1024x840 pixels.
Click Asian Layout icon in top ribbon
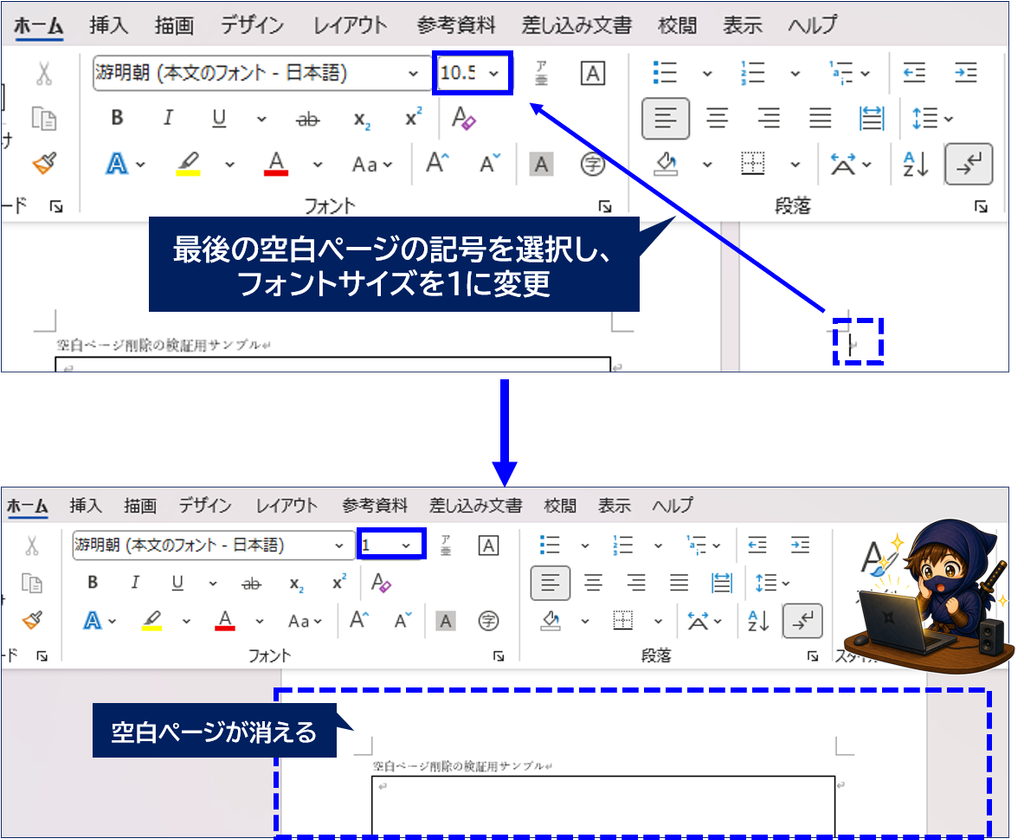850,164
